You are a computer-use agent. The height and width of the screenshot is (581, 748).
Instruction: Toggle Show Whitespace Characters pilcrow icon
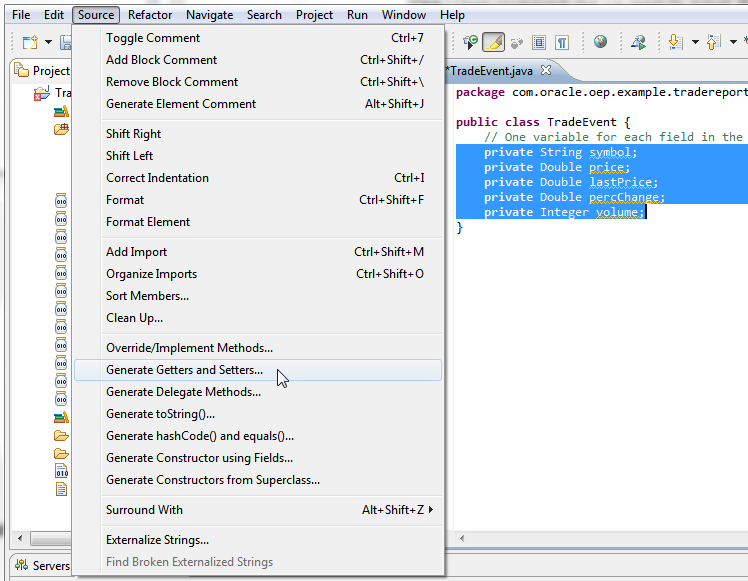coord(562,42)
